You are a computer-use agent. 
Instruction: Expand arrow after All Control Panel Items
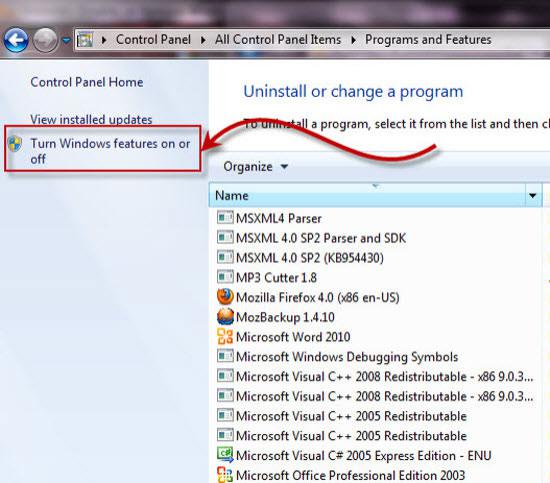tap(353, 40)
